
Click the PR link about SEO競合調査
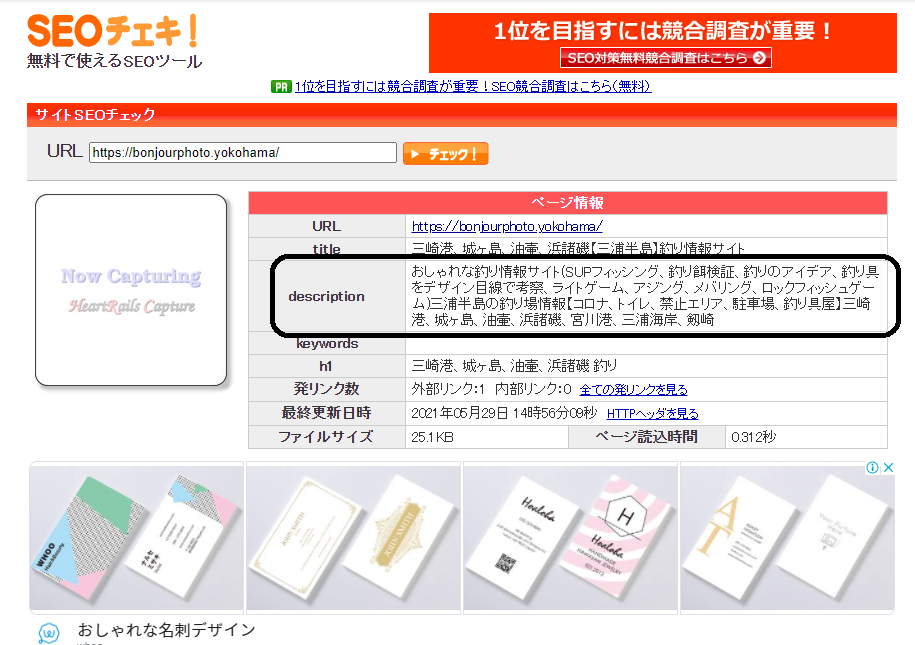[x=469, y=87]
